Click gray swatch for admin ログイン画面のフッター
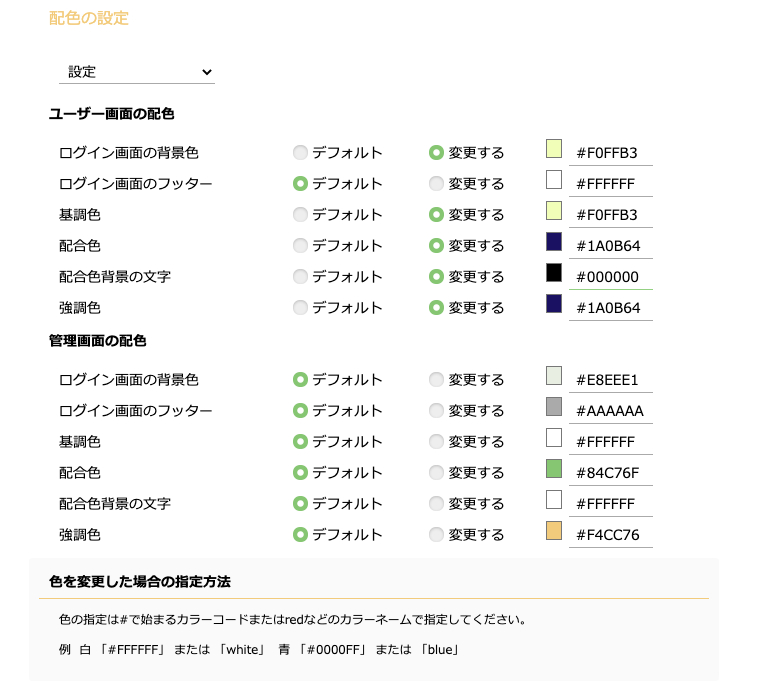This screenshot has width=767, height=693. (554, 406)
